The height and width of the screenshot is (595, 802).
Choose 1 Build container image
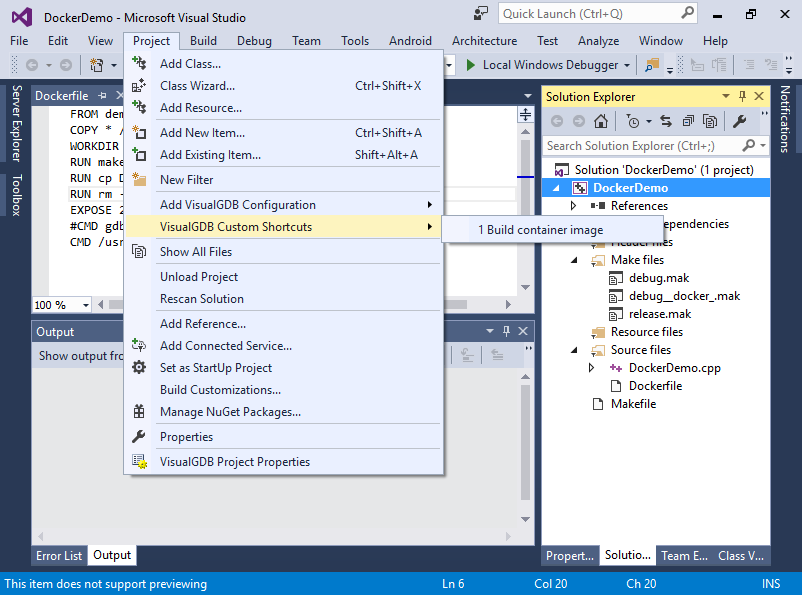[x=552, y=230]
